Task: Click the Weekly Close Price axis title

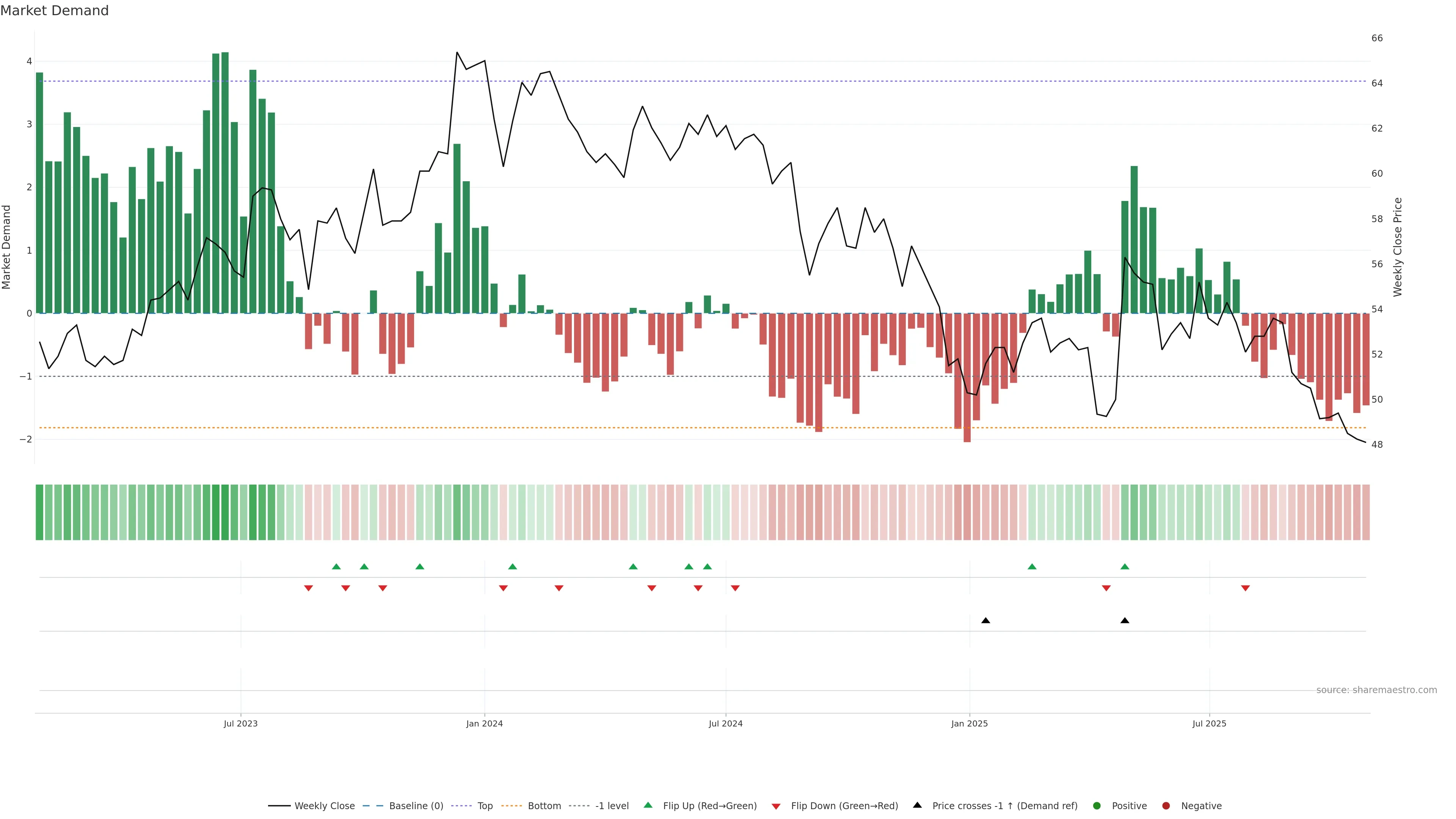Action: pos(1398,247)
